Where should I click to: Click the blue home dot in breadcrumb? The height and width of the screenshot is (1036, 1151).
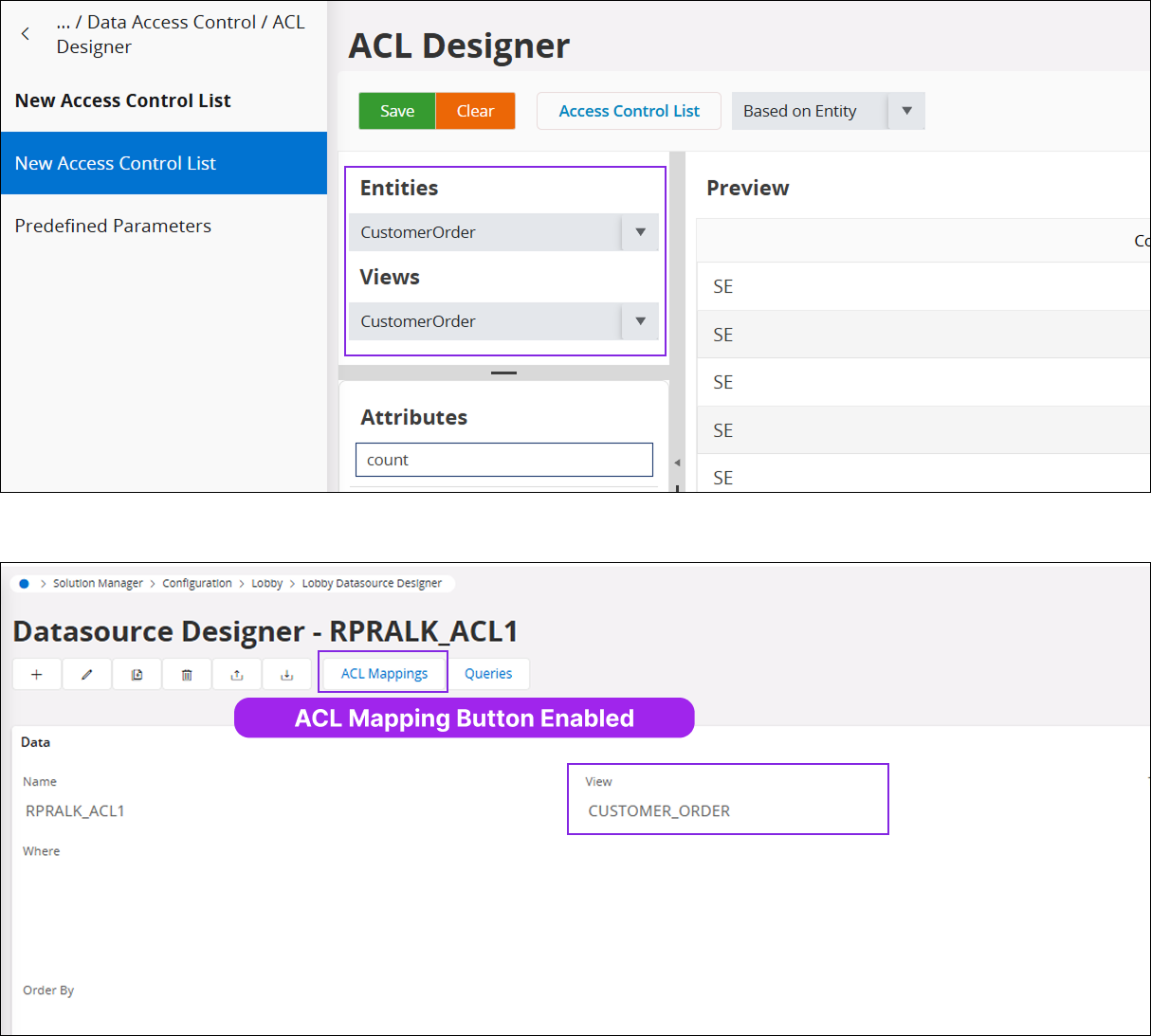click(x=24, y=584)
